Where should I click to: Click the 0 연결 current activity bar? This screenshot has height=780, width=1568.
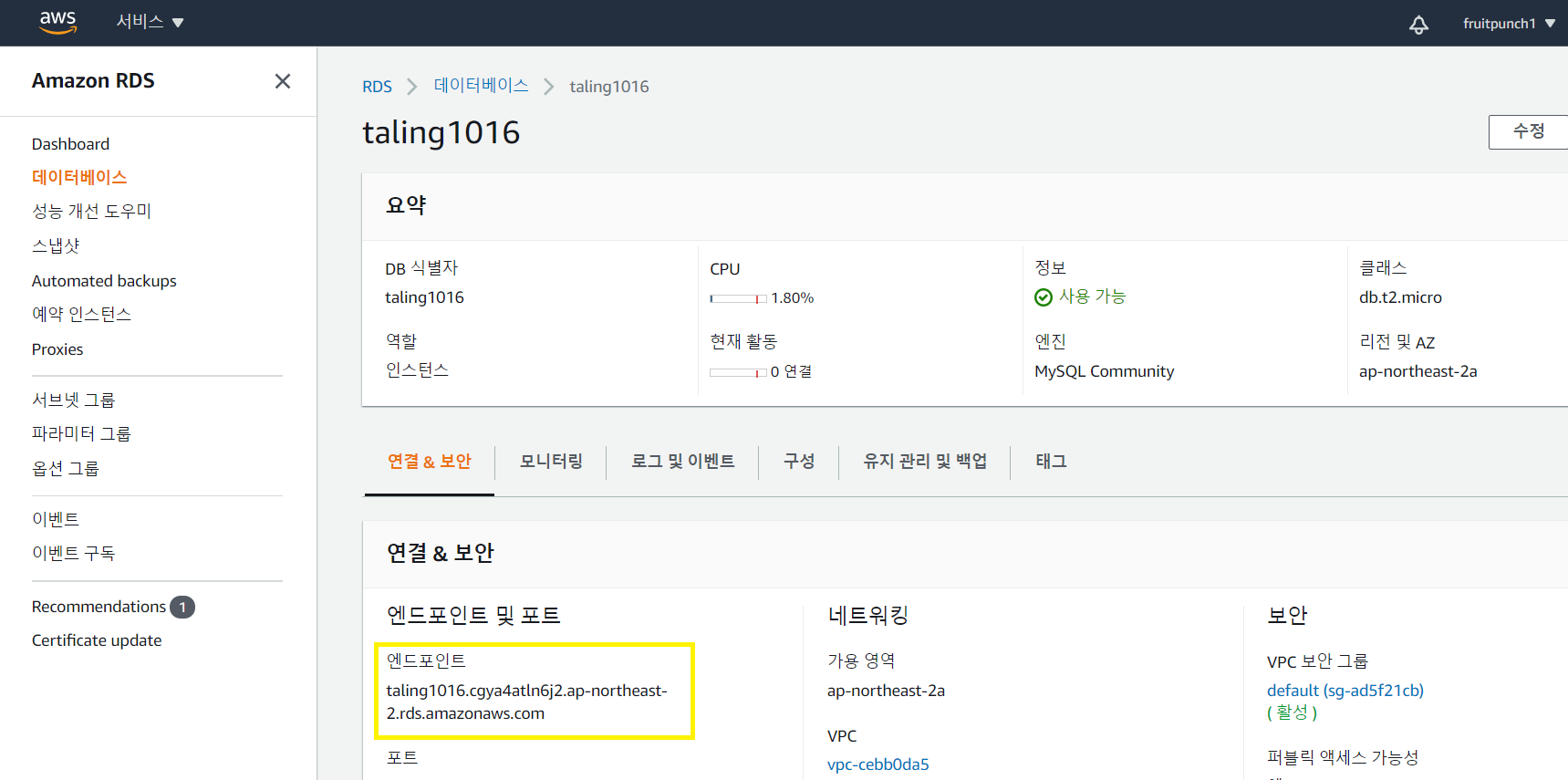[x=738, y=372]
